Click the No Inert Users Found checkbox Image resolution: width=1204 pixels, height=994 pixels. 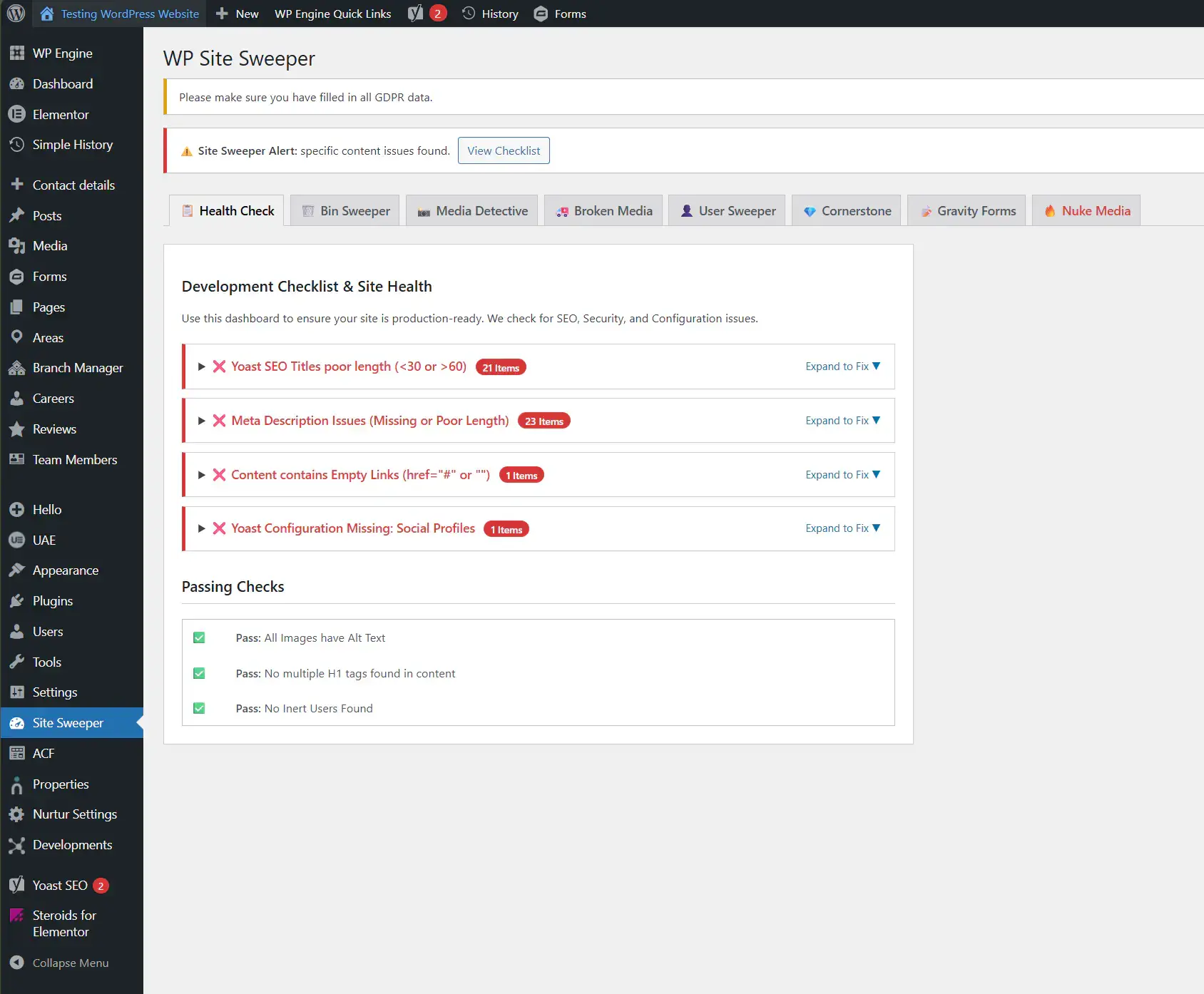pos(199,708)
